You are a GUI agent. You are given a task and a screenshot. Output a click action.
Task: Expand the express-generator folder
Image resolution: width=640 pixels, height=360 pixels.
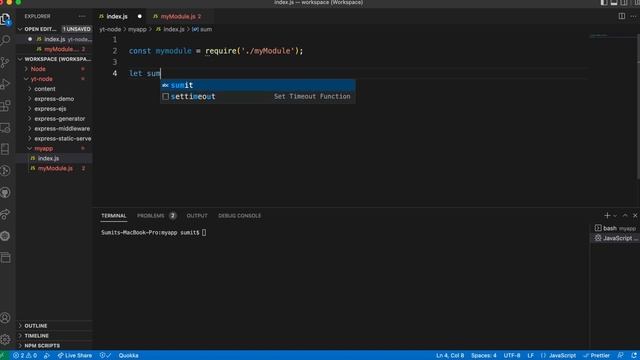(54, 119)
